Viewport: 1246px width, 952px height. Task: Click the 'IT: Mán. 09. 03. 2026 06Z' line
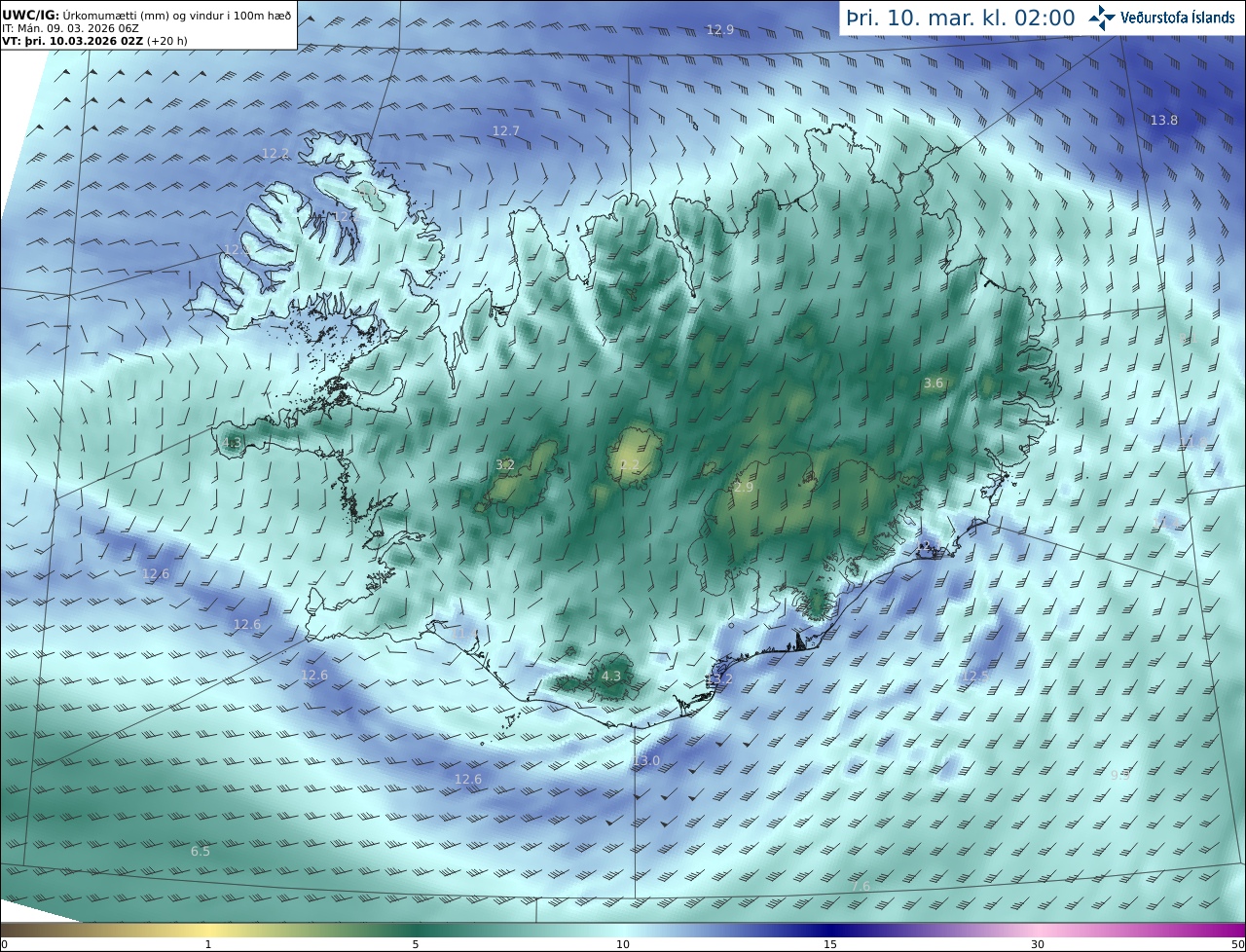(70, 28)
